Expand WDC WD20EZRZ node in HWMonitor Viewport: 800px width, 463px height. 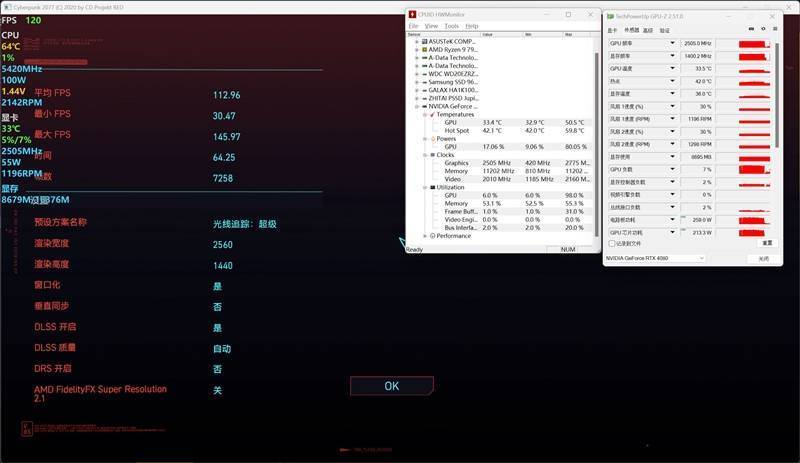[x=417, y=74]
